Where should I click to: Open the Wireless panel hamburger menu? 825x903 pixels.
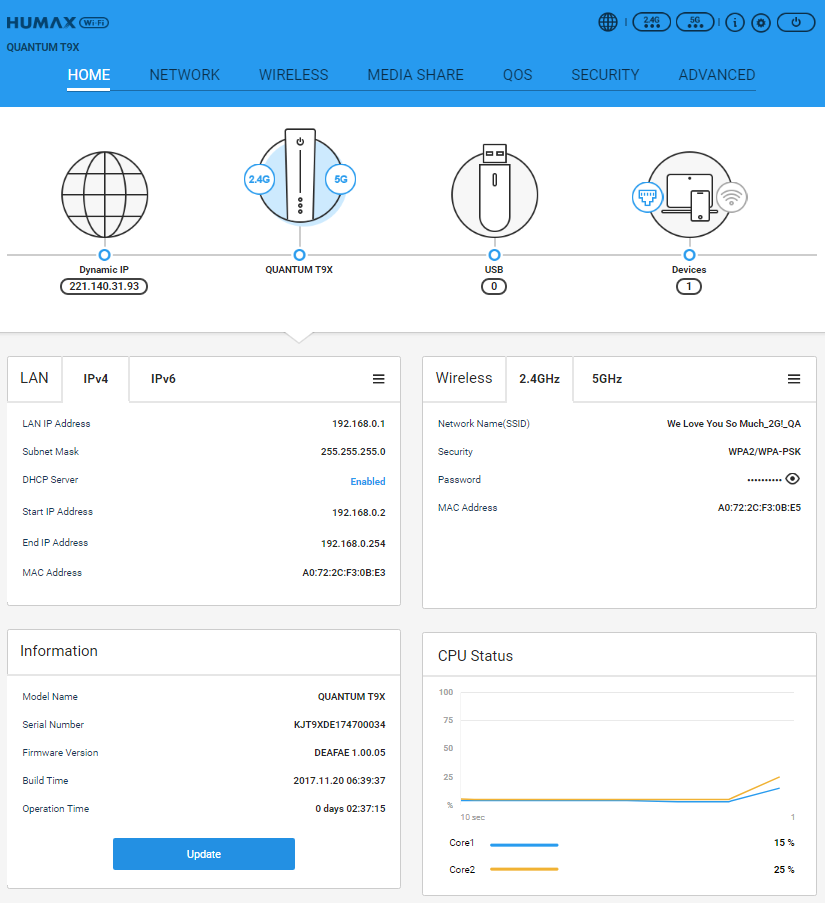click(794, 379)
